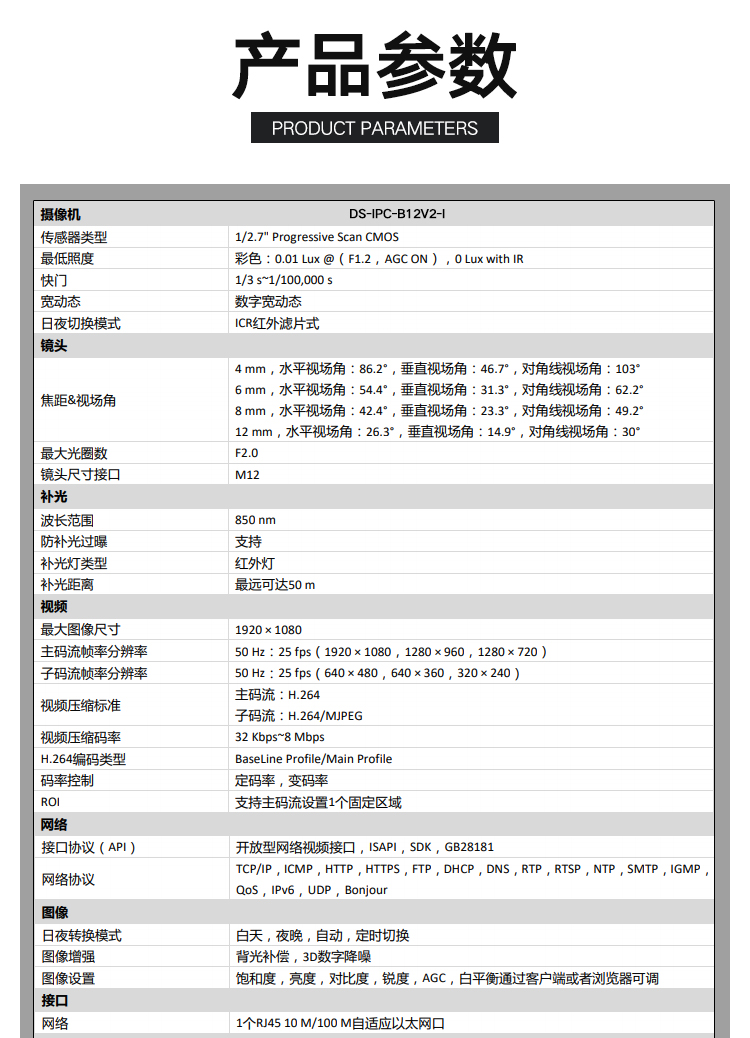Click the 补光灯类型 label
This screenshot has height=1038, width=750.
[x=73, y=564]
